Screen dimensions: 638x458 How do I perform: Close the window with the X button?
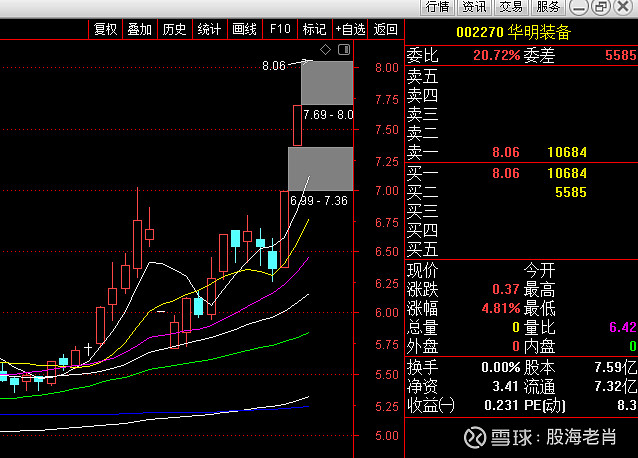pyautogui.click(x=623, y=7)
